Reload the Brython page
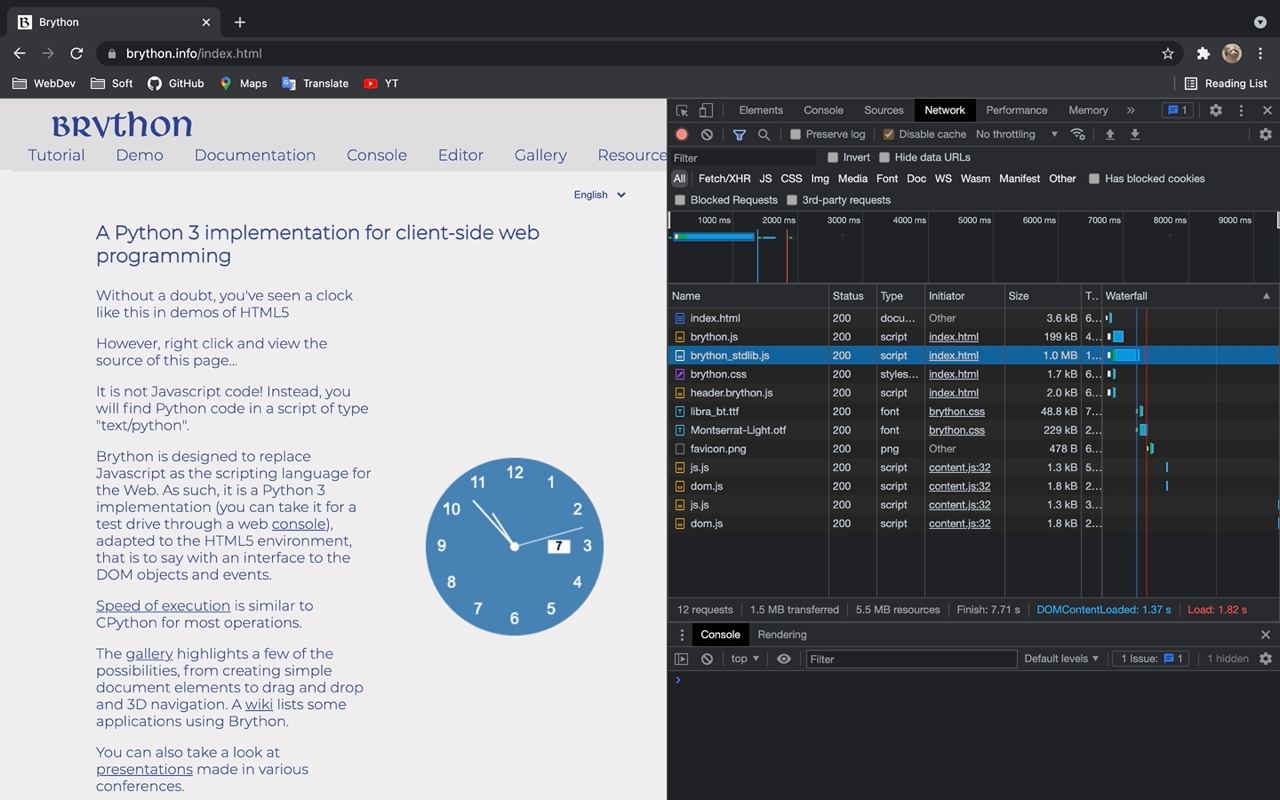 (x=76, y=53)
